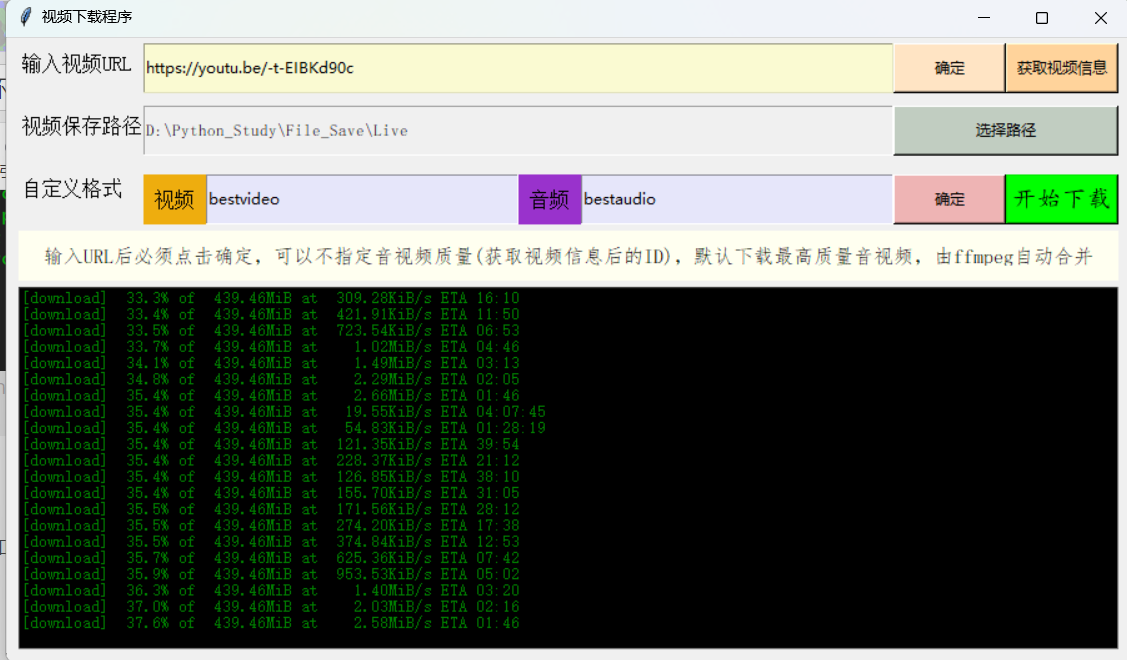Click log line showing 33.3% progress
Screen dimensions: 1127x660
271,298
